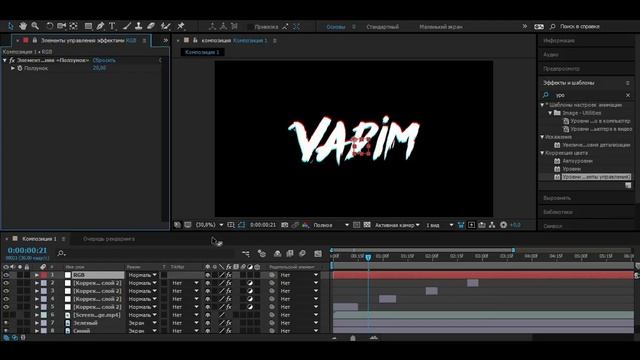
Task: Expand layer 6 Screen mp4 properties
Action: (37, 315)
